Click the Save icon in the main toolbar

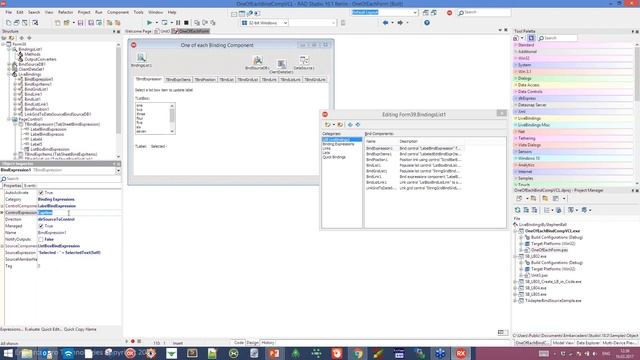click(x=80, y=23)
